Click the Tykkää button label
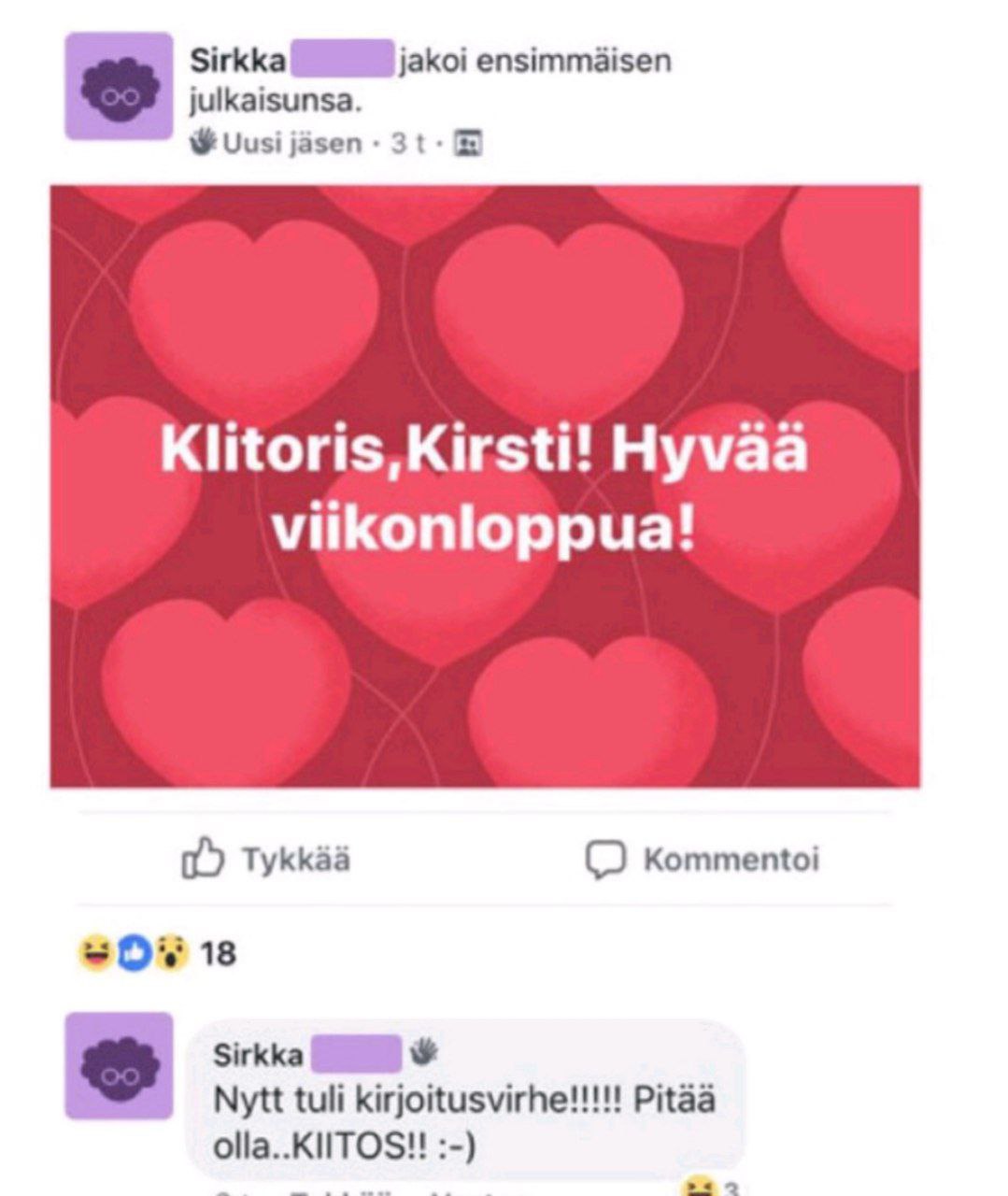 click(296, 859)
